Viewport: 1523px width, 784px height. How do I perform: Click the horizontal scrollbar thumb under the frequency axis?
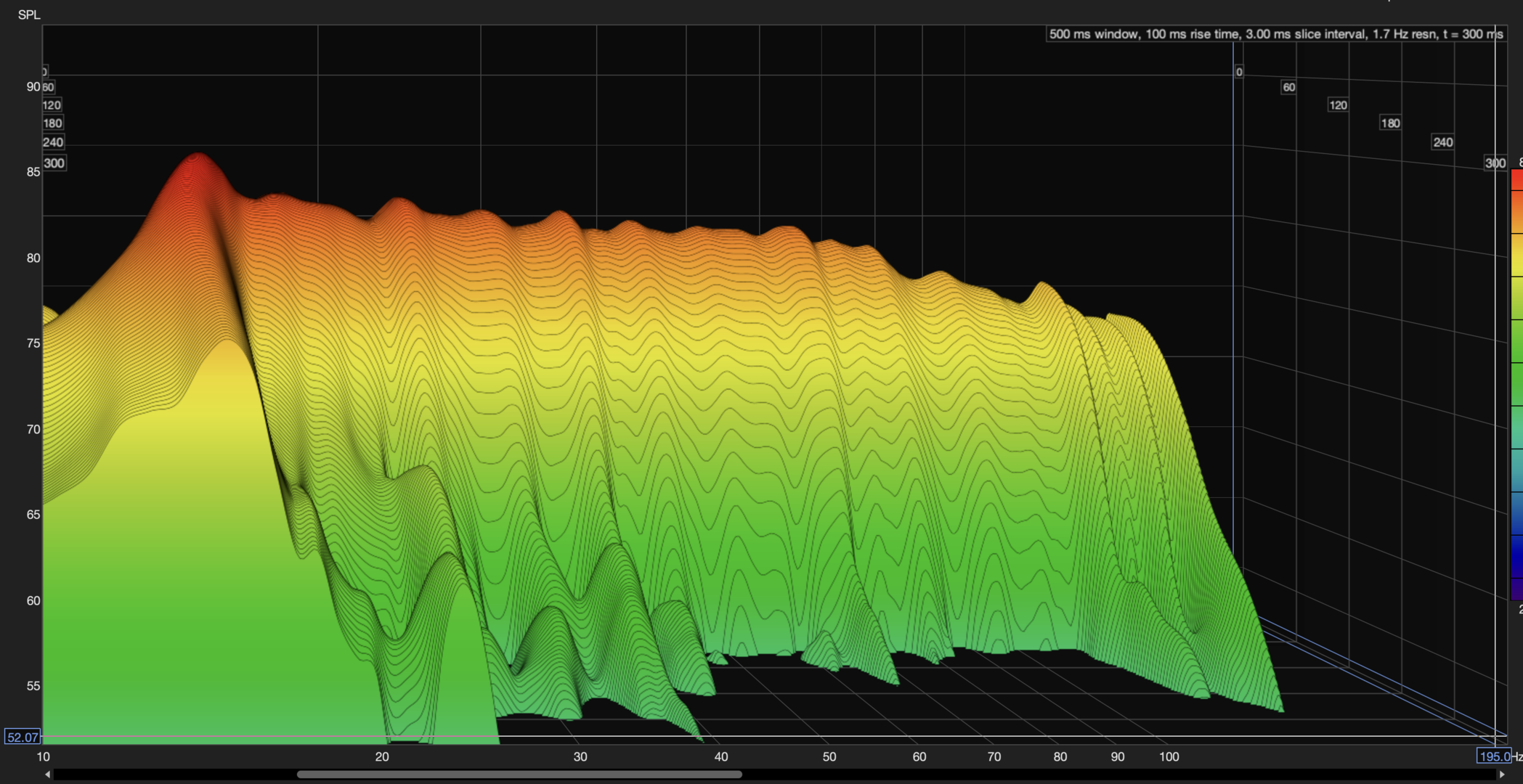(519, 775)
